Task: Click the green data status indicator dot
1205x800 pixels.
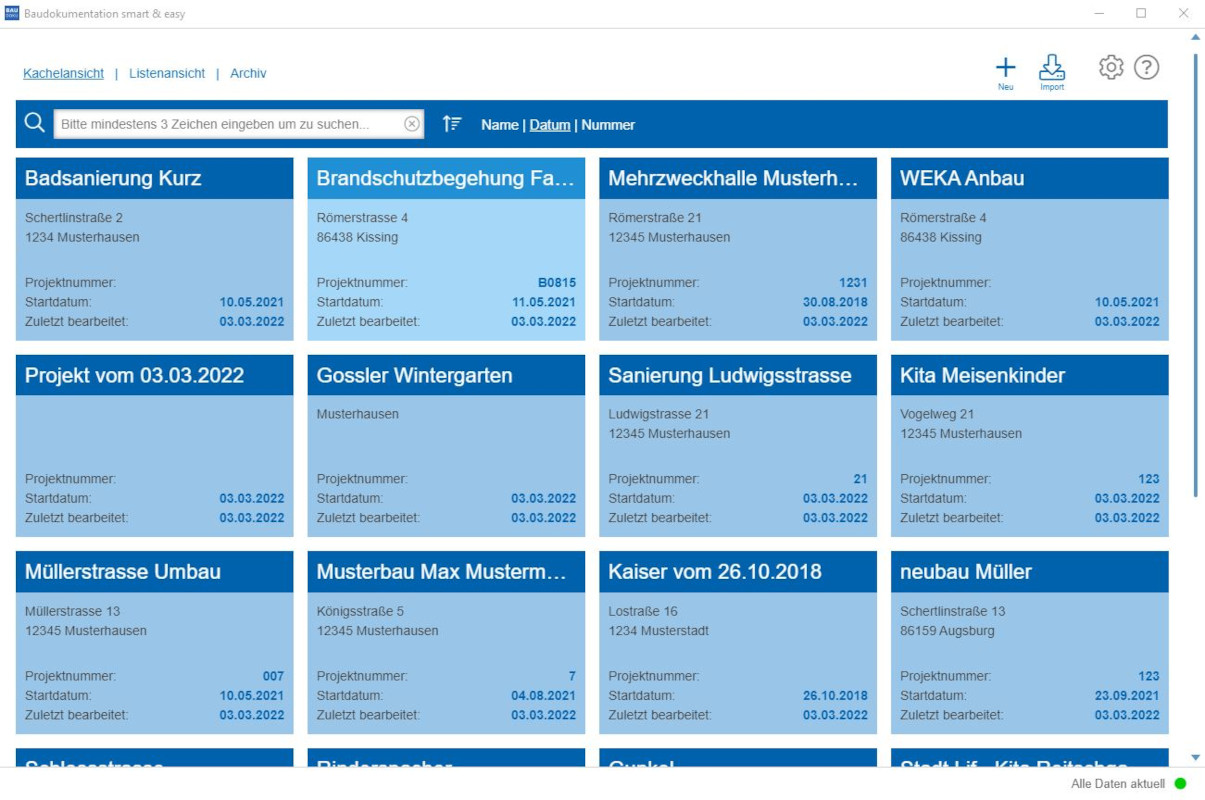Action: [1180, 784]
